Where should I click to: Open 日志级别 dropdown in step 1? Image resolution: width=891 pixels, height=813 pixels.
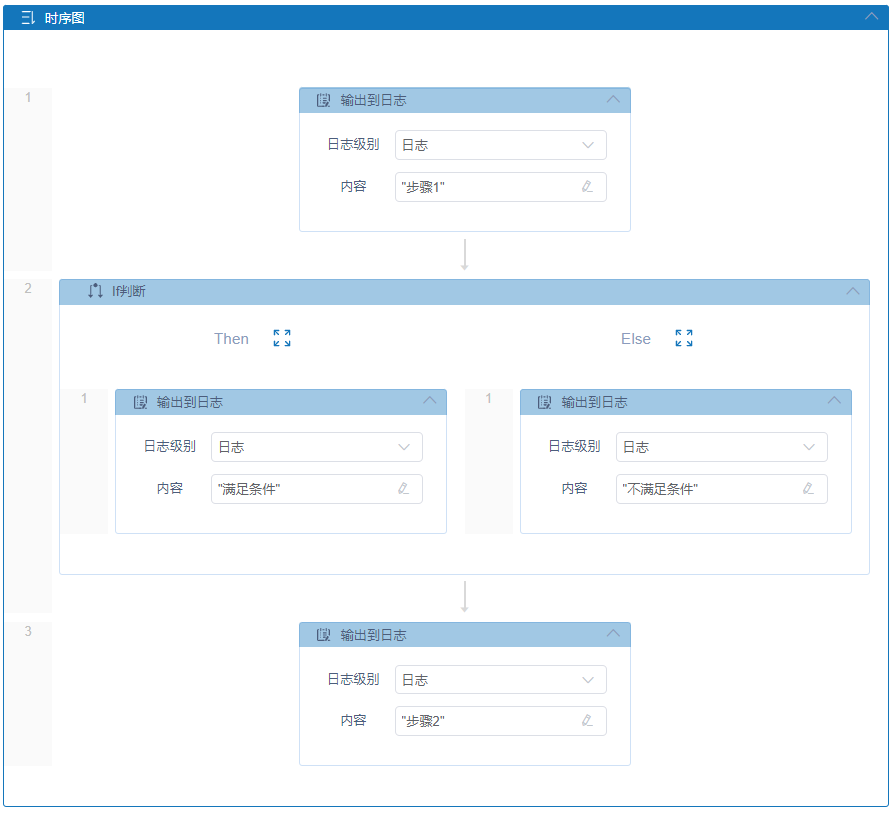click(x=500, y=145)
